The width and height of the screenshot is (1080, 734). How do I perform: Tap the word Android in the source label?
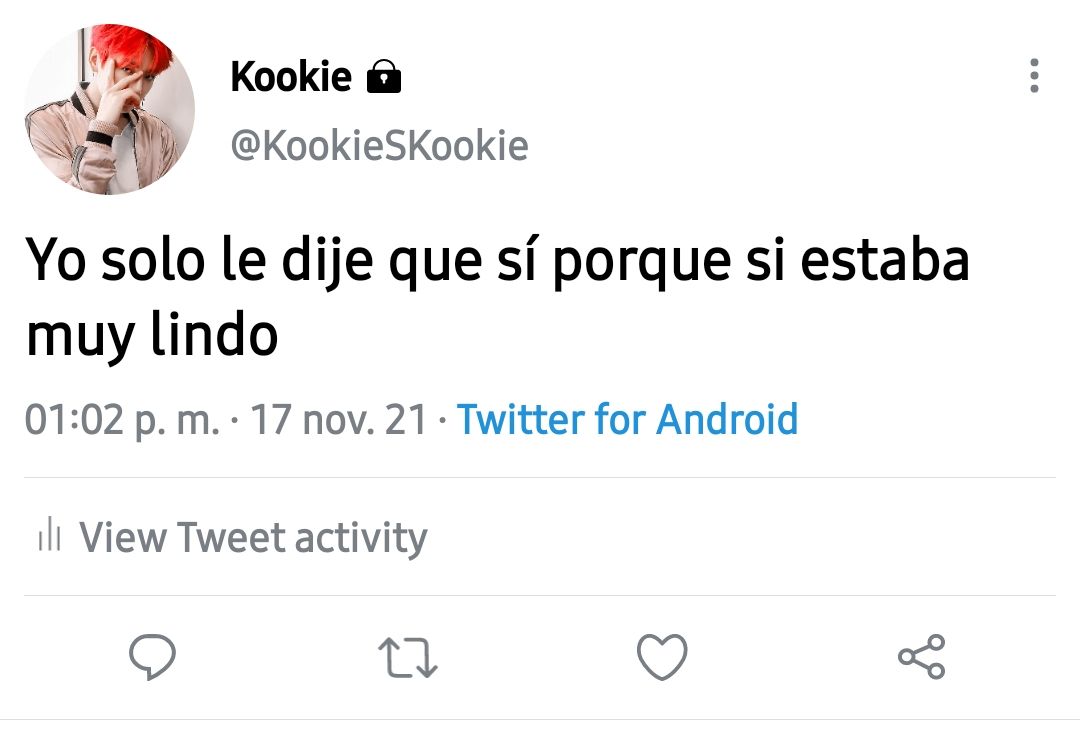click(727, 419)
